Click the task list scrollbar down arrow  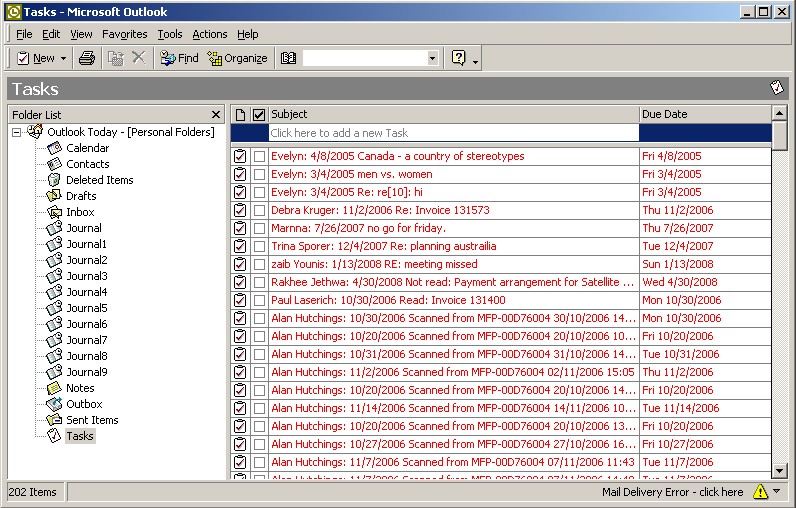click(779, 470)
